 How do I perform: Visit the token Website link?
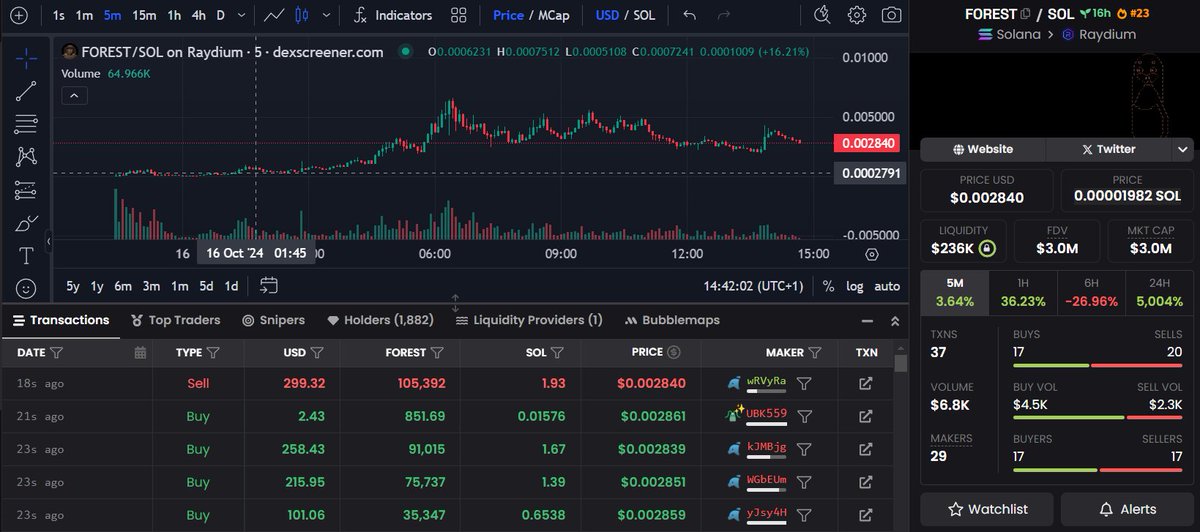(x=983, y=149)
